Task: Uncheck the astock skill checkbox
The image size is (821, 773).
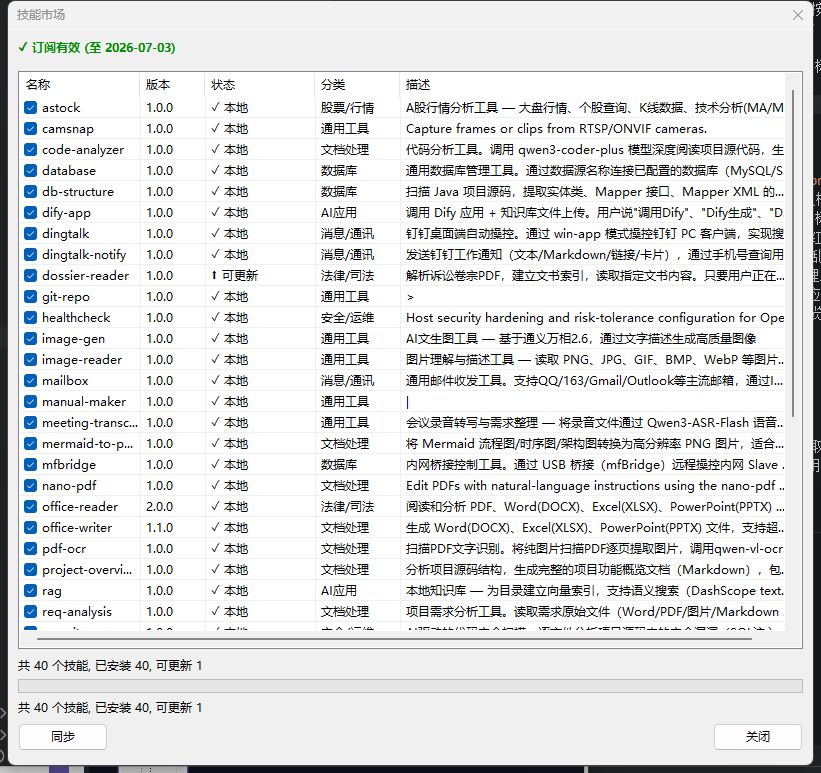Action: 31,108
